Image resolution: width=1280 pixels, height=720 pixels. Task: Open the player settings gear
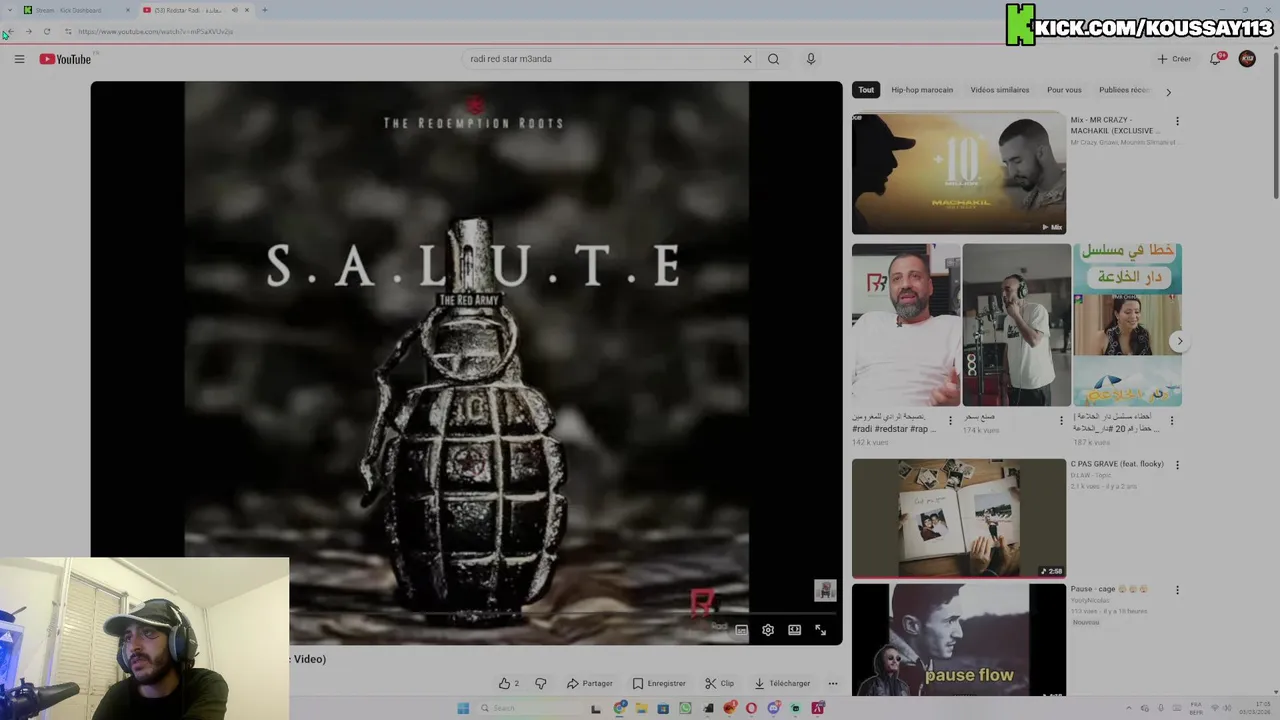(x=768, y=630)
